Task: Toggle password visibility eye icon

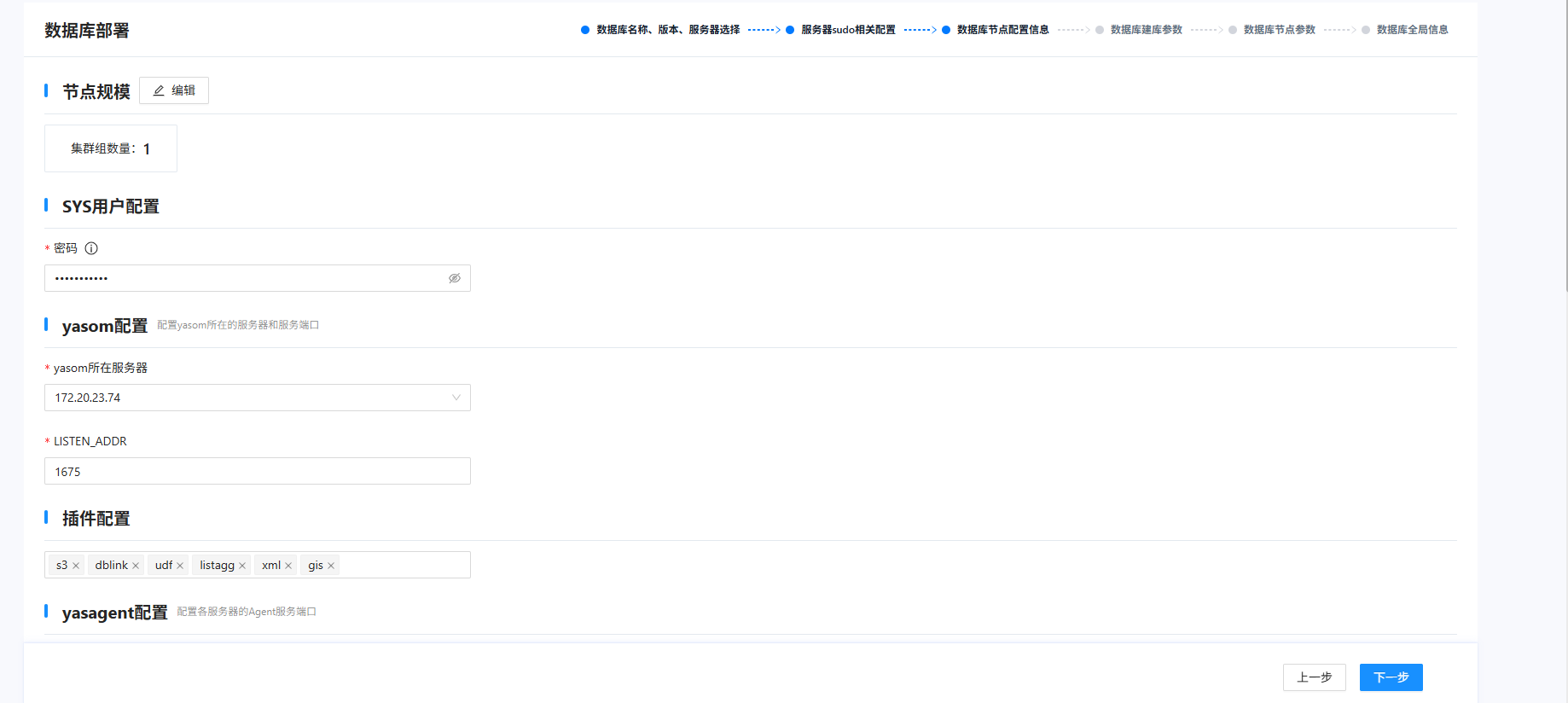Action: (x=455, y=278)
